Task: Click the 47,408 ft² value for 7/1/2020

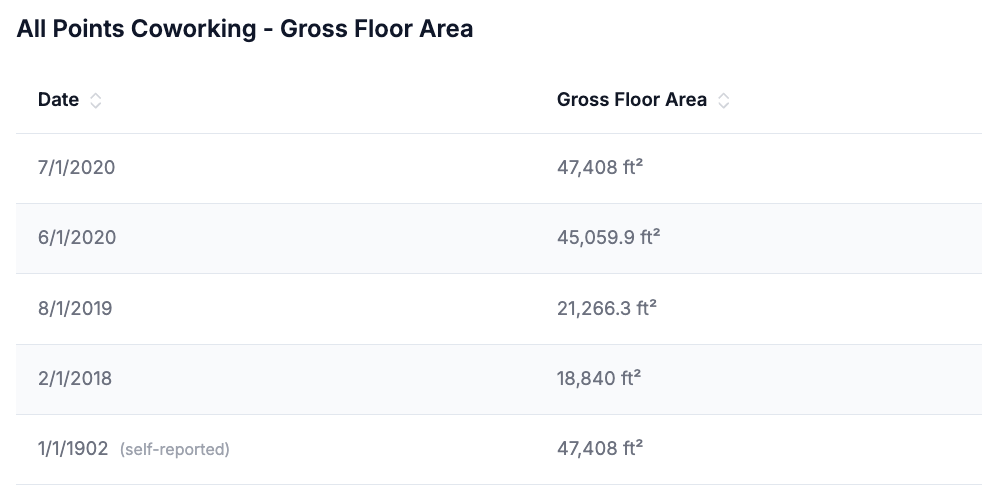Action: coord(600,167)
